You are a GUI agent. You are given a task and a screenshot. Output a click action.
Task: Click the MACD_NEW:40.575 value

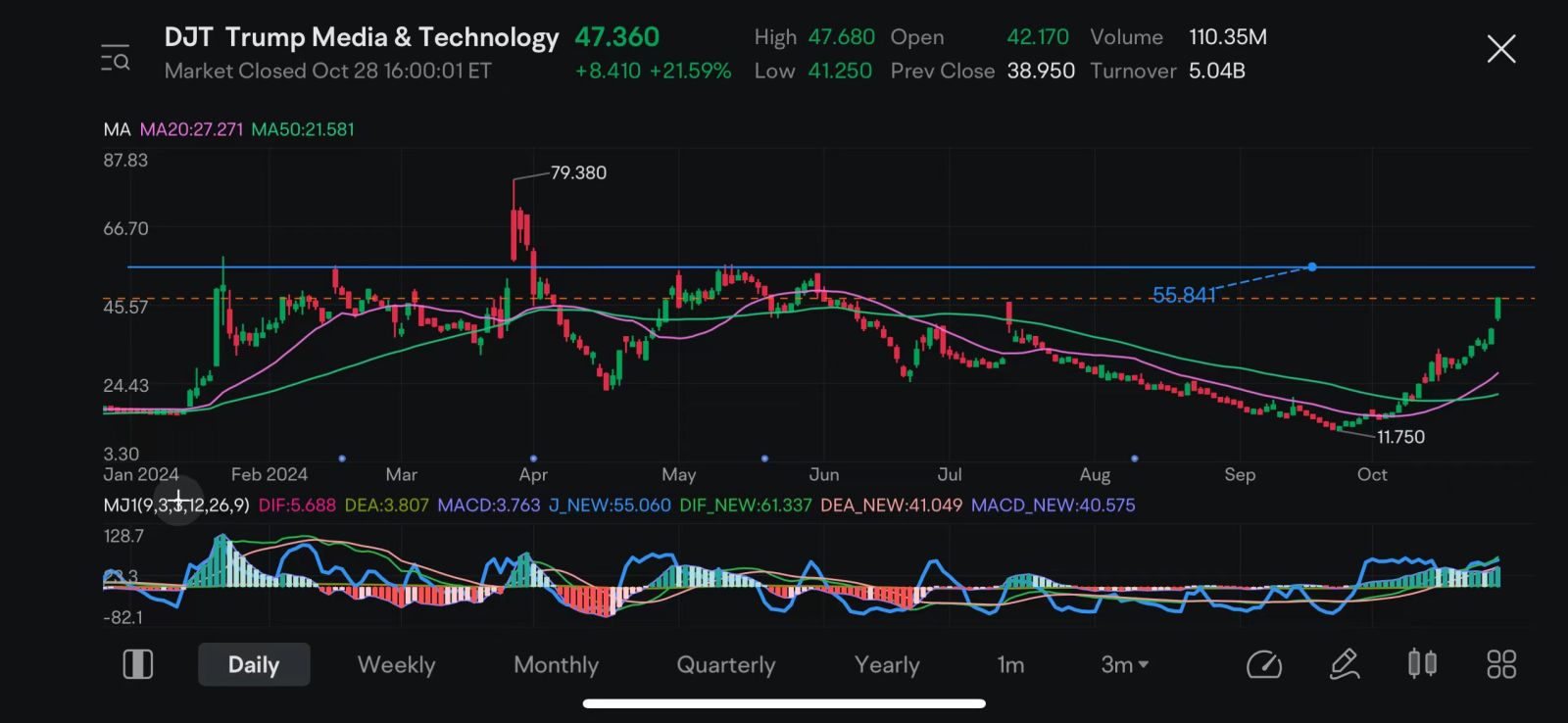point(1053,506)
